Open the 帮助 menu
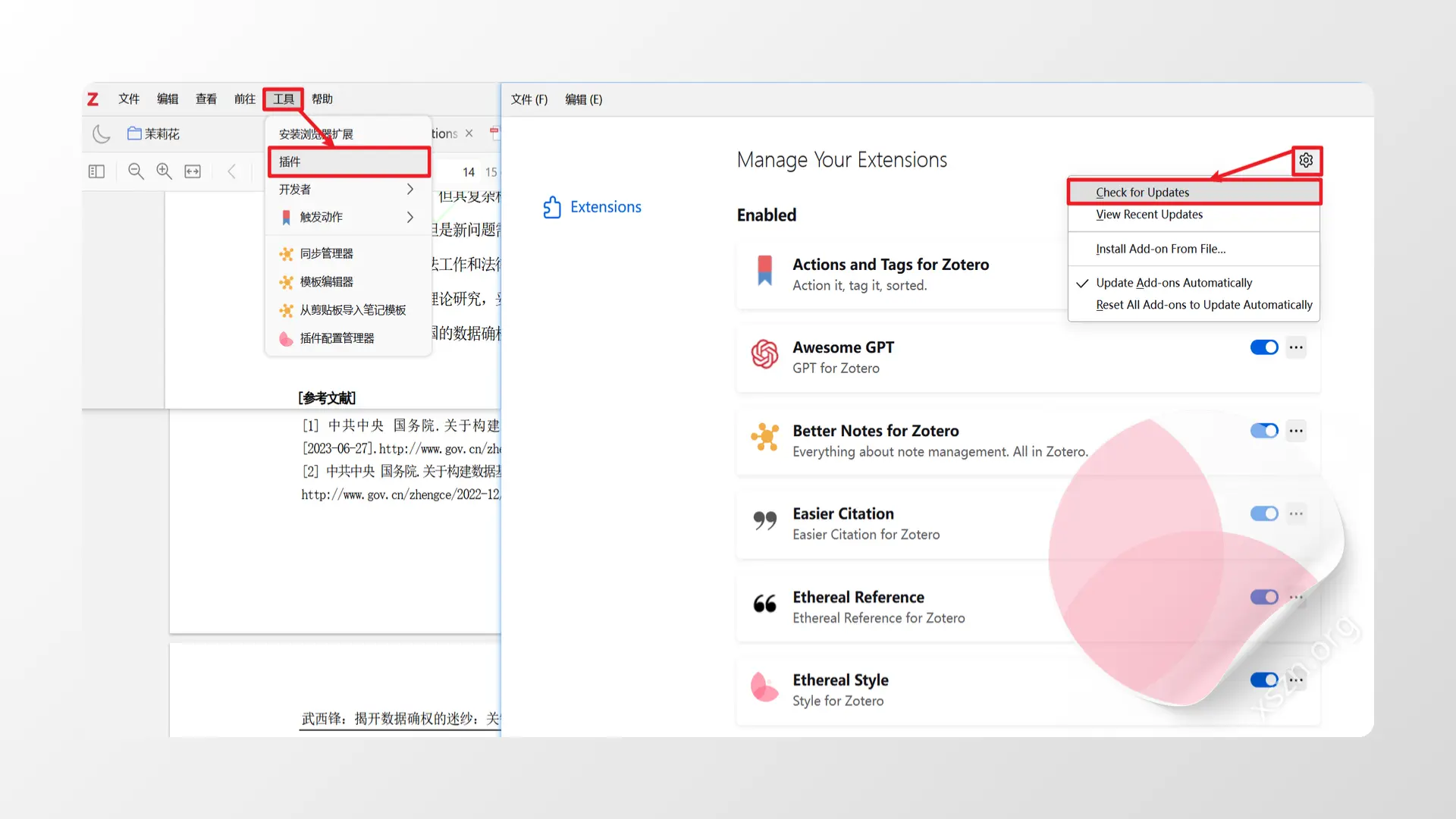Image resolution: width=1456 pixels, height=819 pixels. pos(322,99)
